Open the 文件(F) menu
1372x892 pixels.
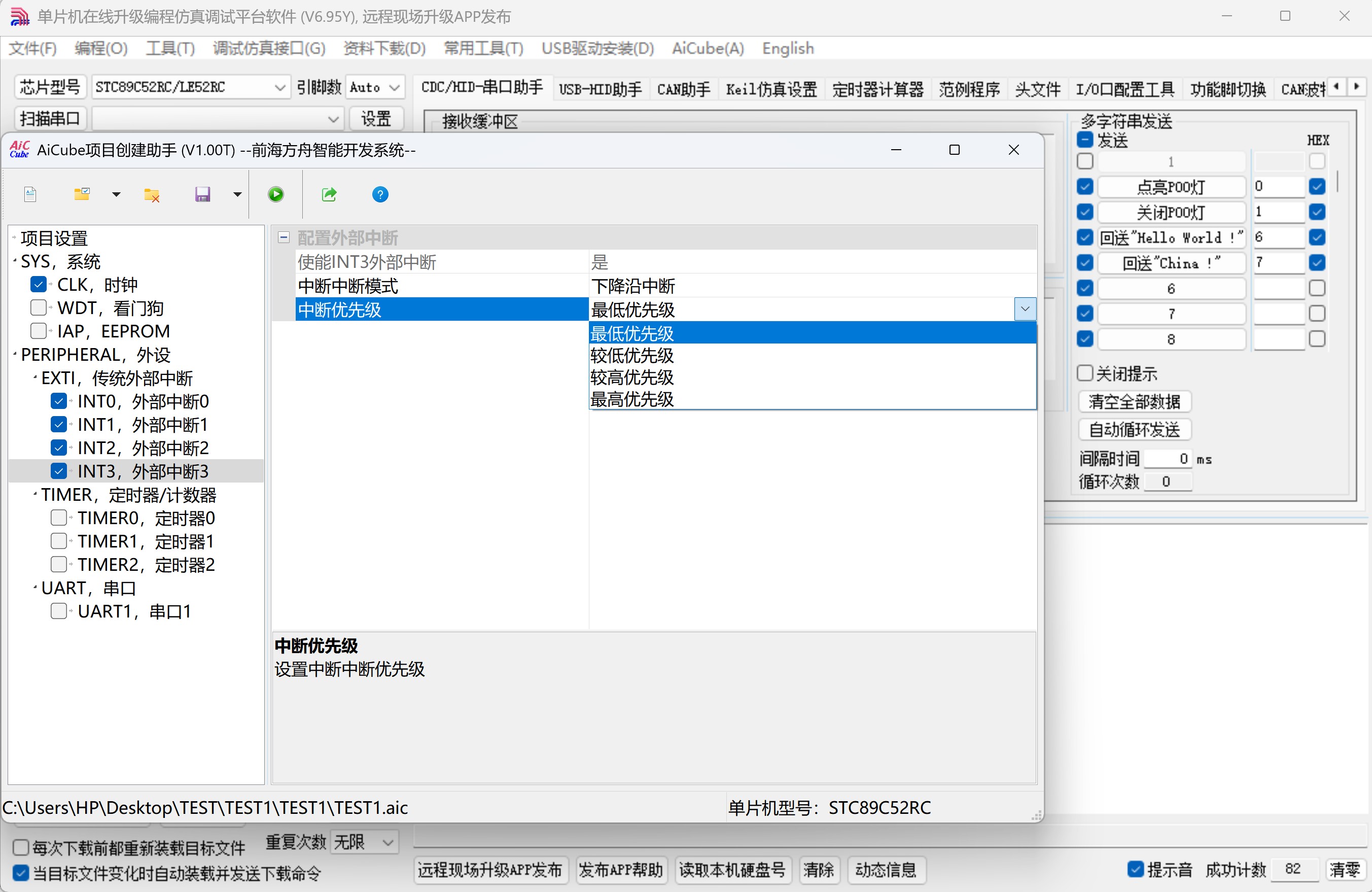pyautogui.click(x=33, y=48)
